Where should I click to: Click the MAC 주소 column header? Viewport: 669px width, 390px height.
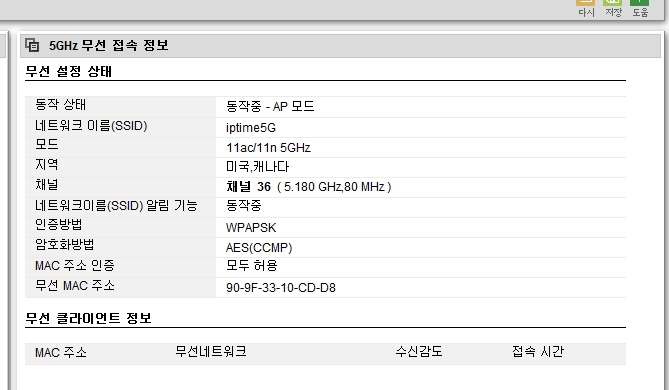[61, 352]
